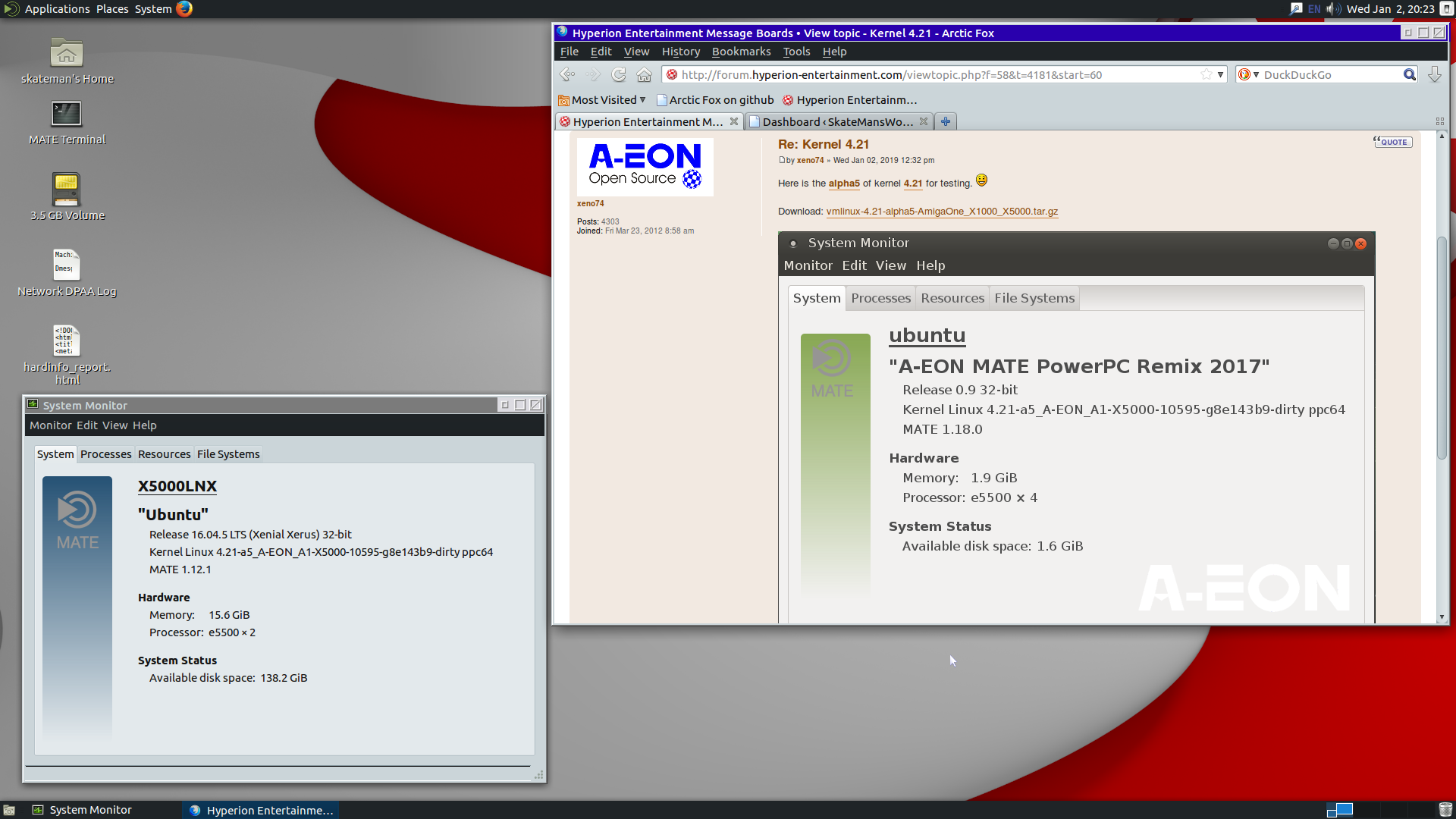Select the Dashboard SkateMansWo browser tab
The height and width of the screenshot is (819, 1456).
coord(838,121)
